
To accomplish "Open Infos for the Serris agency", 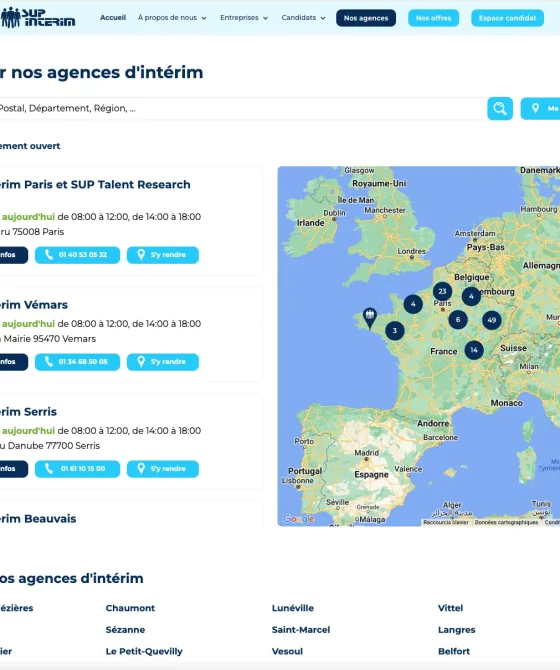I will point(13,469).
